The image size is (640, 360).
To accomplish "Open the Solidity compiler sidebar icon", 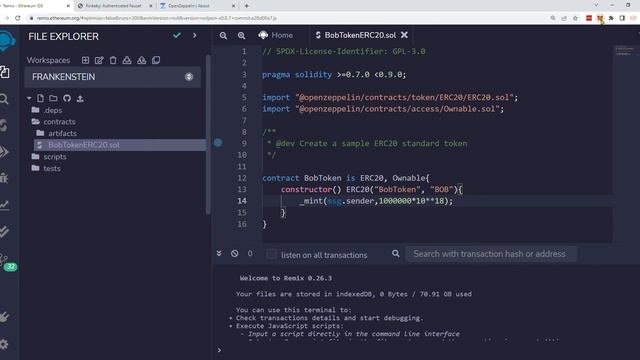I will pyautogui.click(x=4, y=126).
